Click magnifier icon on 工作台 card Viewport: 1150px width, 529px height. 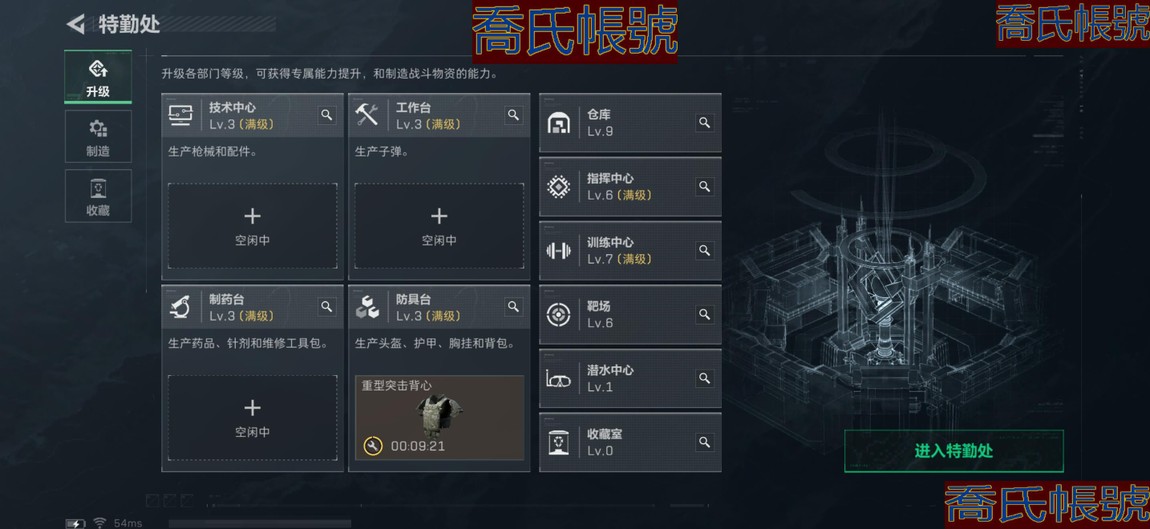tap(513, 115)
